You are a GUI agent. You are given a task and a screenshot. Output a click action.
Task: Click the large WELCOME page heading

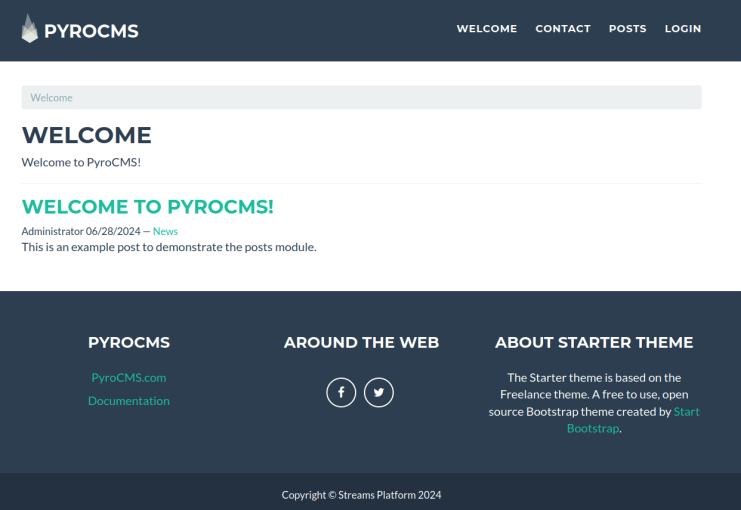86,135
